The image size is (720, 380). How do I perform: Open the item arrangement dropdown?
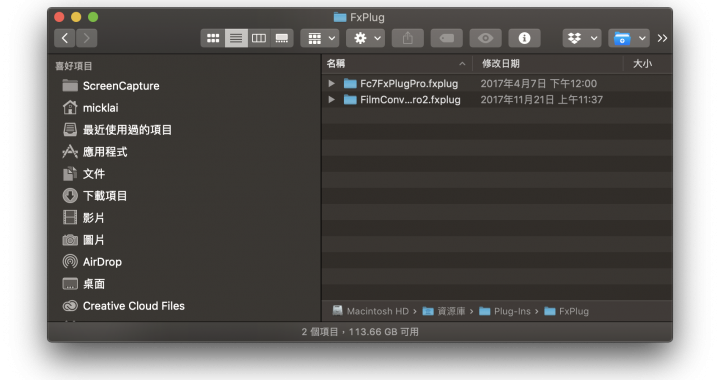320,38
